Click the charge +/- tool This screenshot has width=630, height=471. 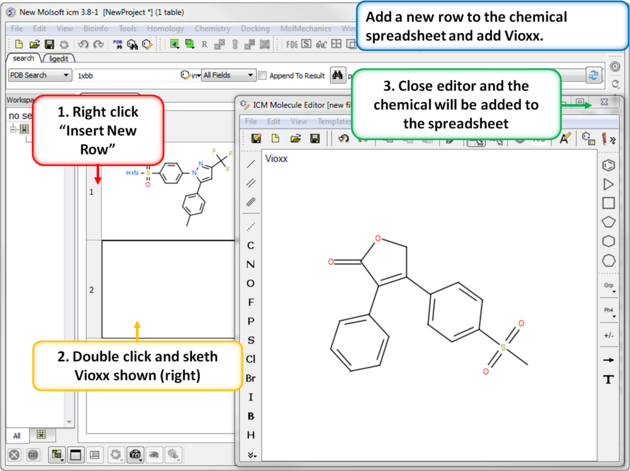608,336
